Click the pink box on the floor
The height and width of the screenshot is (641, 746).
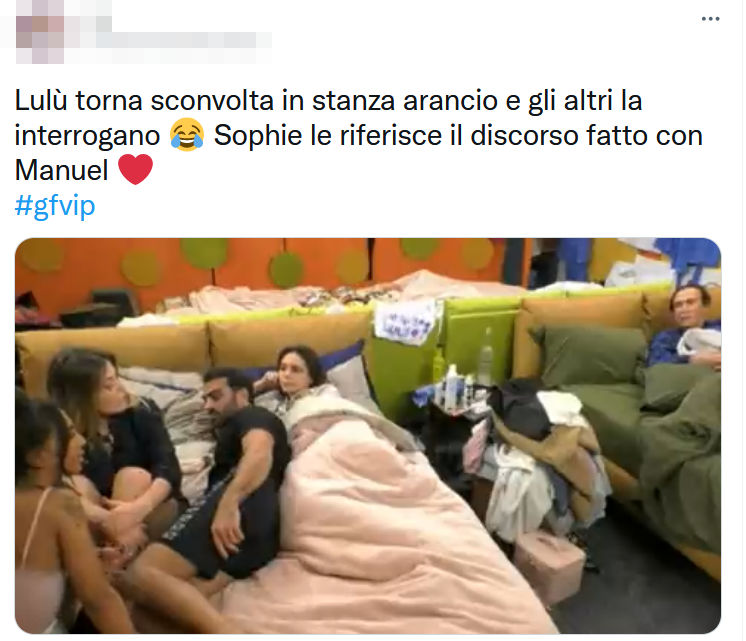click(x=550, y=564)
